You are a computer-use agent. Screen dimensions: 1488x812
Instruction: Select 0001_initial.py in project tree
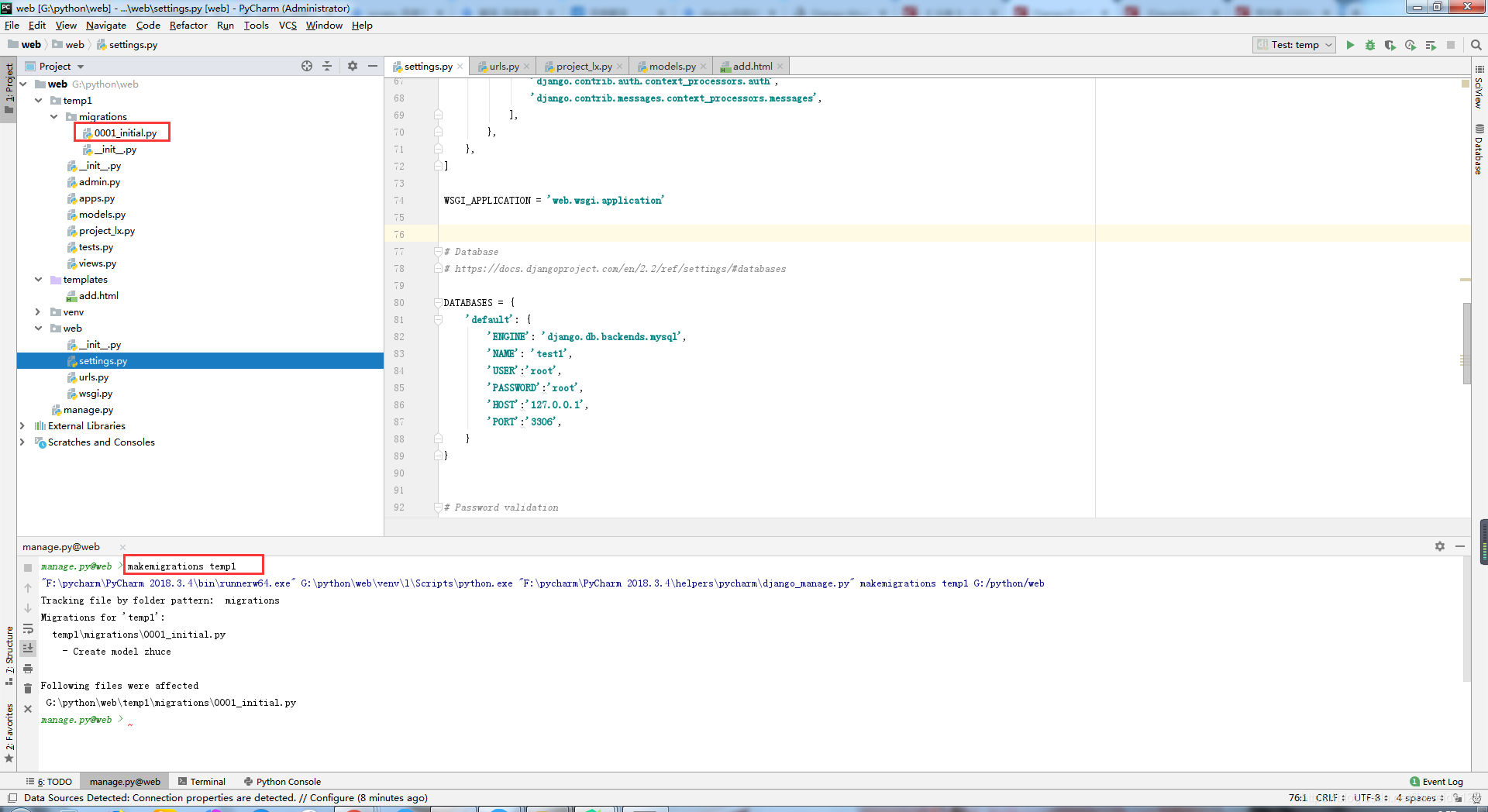(125, 132)
